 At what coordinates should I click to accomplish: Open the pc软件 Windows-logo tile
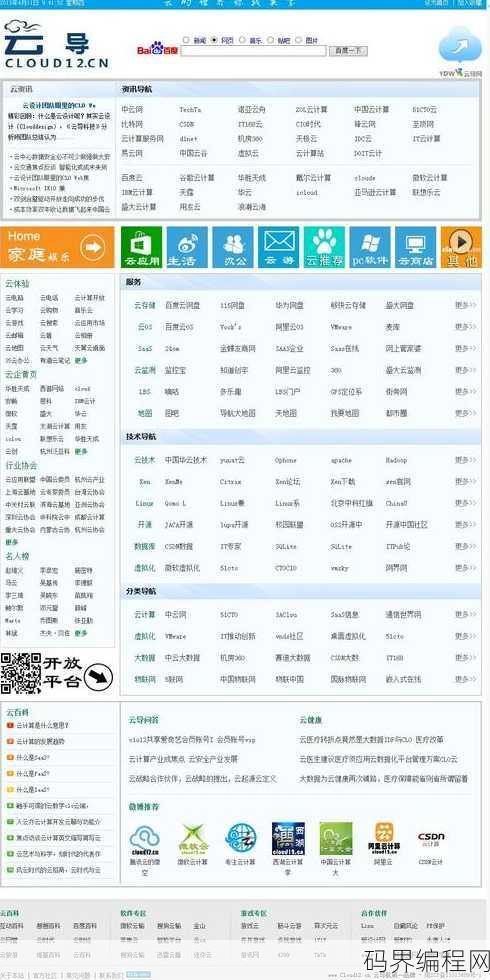pyautogui.click(x=369, y=247)
